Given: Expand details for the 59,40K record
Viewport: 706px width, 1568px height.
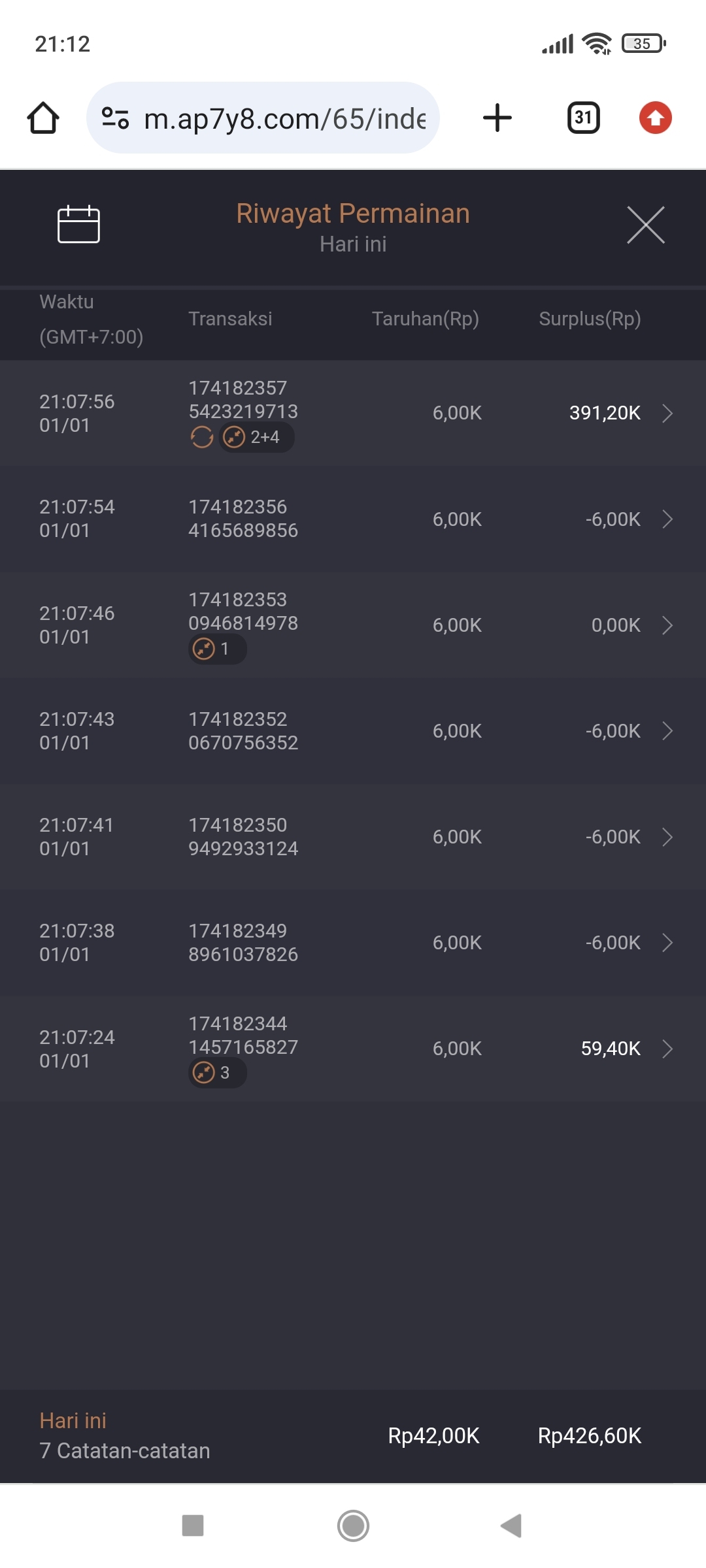Looking at the screenshot, I should [667, 1049].
